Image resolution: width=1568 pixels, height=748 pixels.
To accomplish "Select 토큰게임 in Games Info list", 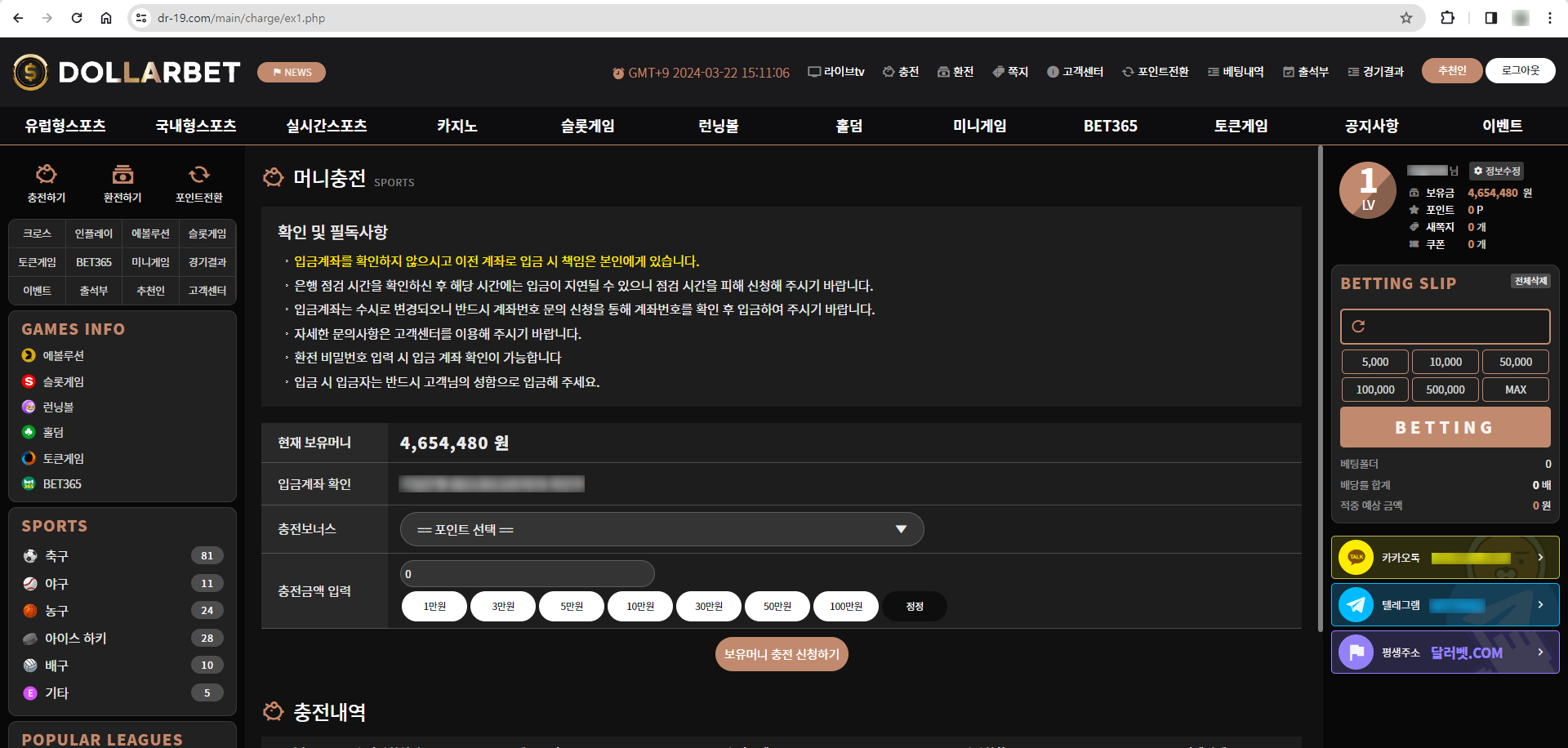I will pos(63,459).
